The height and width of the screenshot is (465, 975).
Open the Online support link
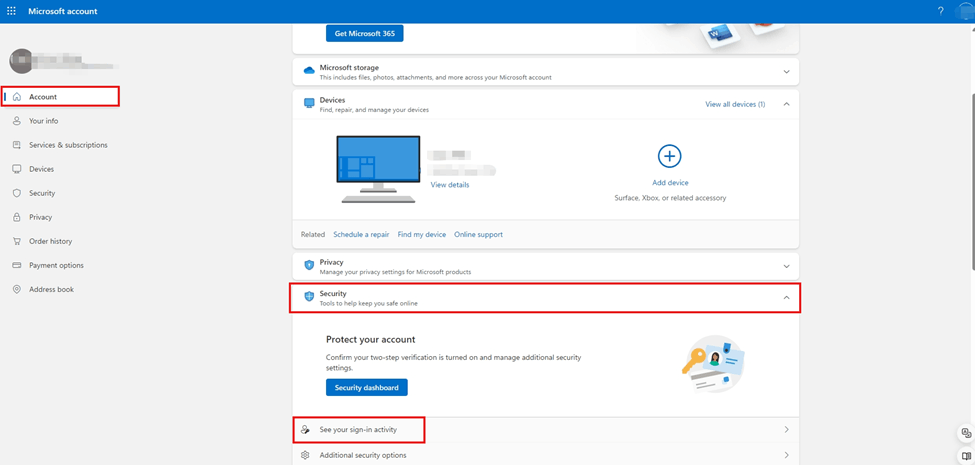479,234
